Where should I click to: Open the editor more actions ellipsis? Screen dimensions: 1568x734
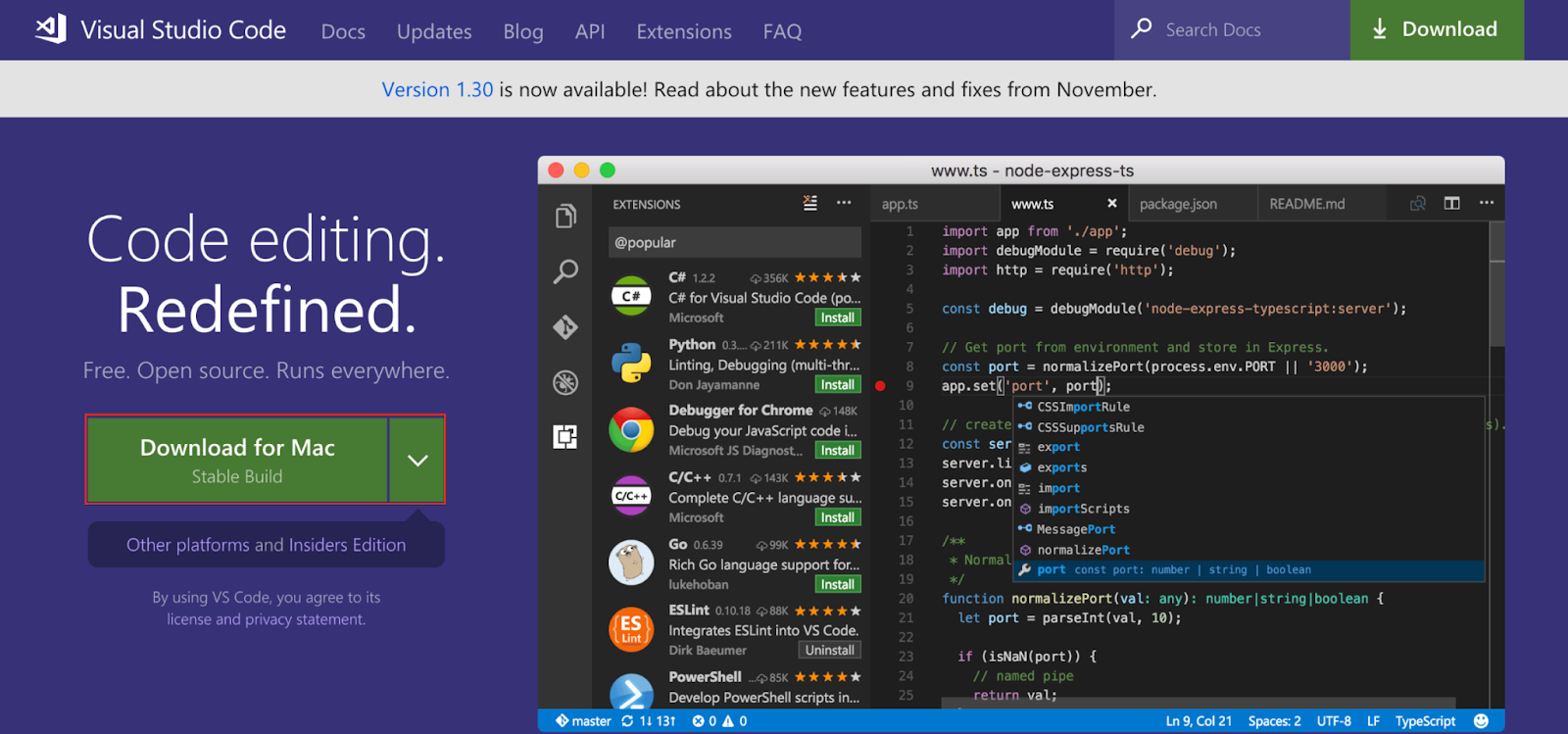click(x=1487, y=203)
